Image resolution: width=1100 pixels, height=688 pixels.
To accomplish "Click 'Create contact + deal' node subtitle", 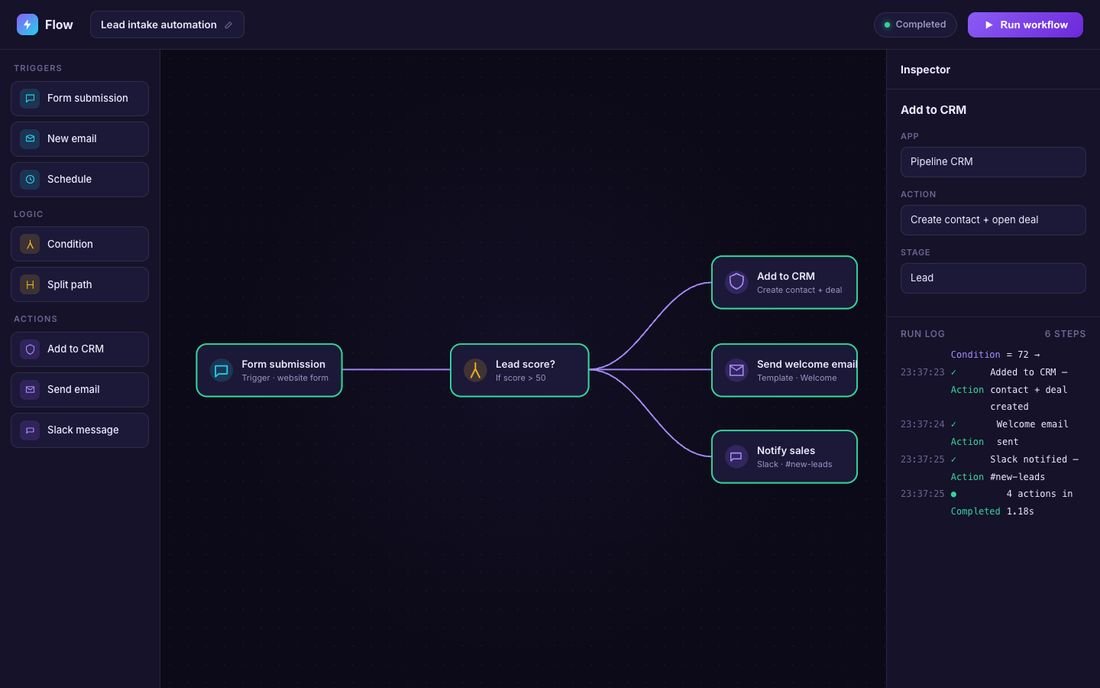I will click(799, 290).
